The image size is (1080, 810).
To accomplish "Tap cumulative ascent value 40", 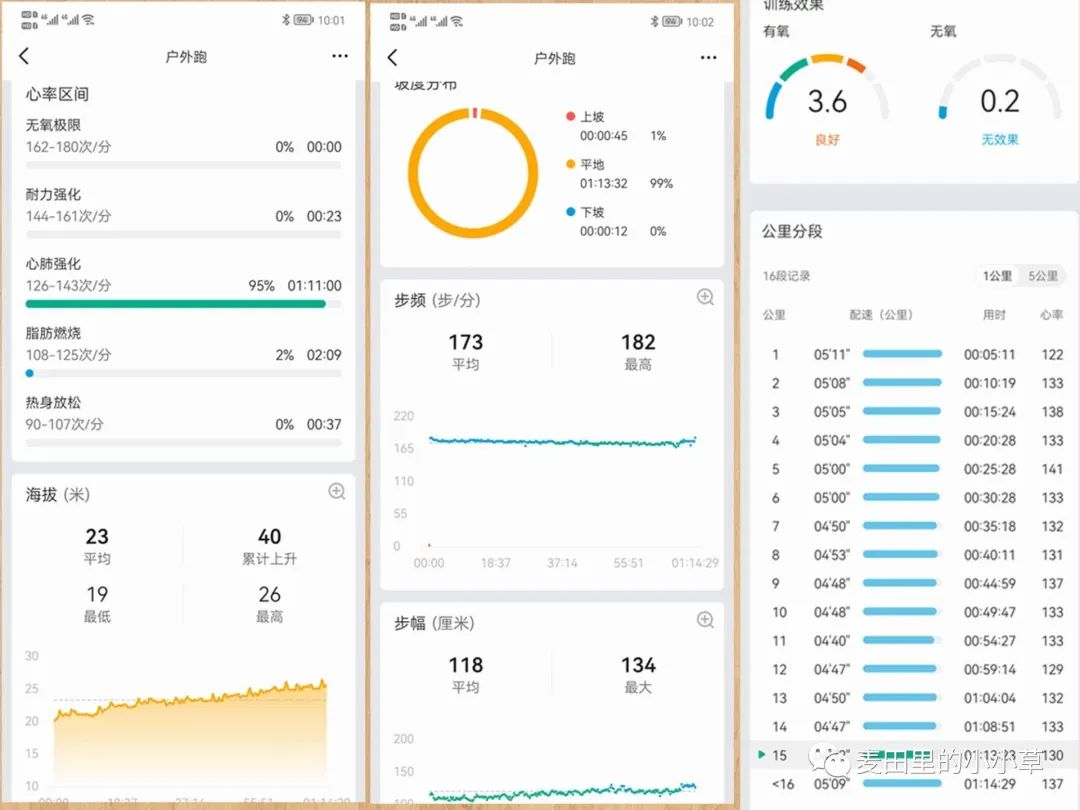I will pos(269,537).
